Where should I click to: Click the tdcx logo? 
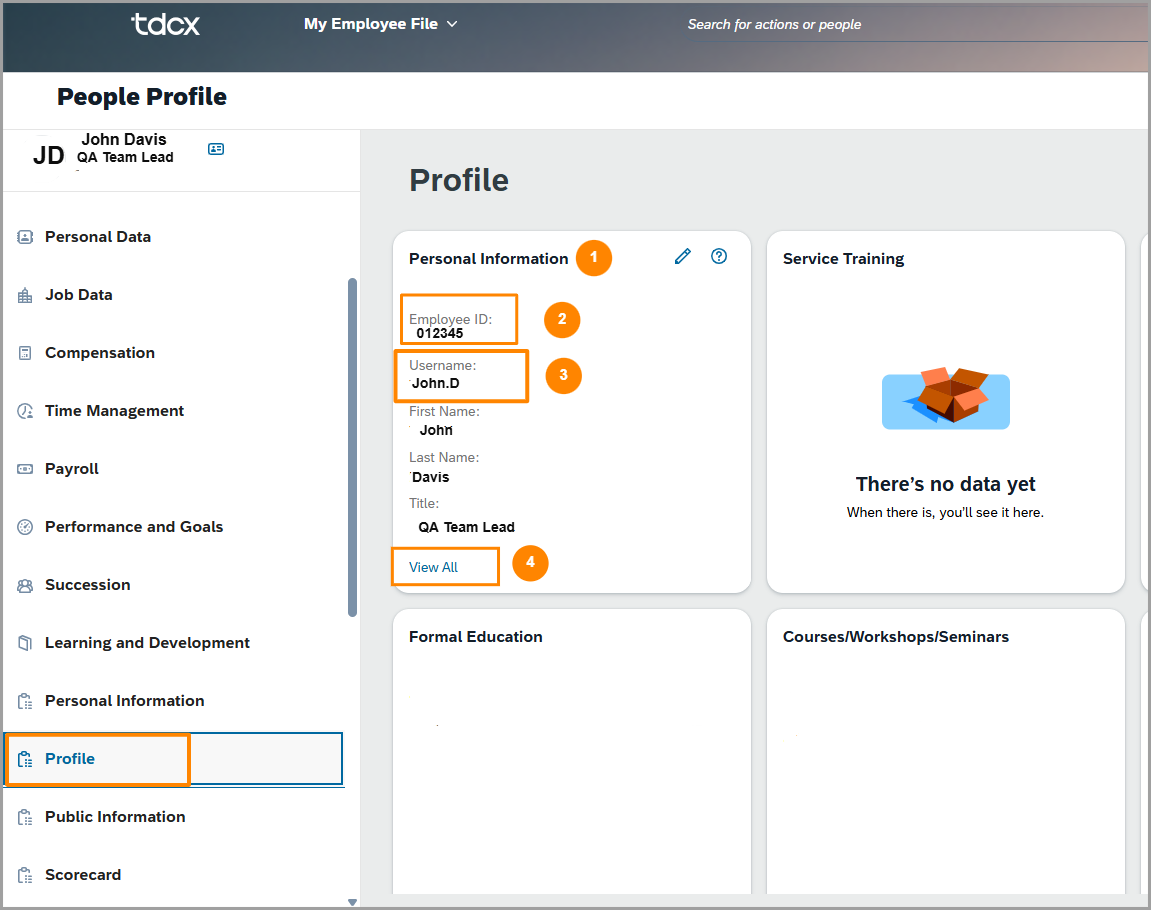[x=165, y=24]
